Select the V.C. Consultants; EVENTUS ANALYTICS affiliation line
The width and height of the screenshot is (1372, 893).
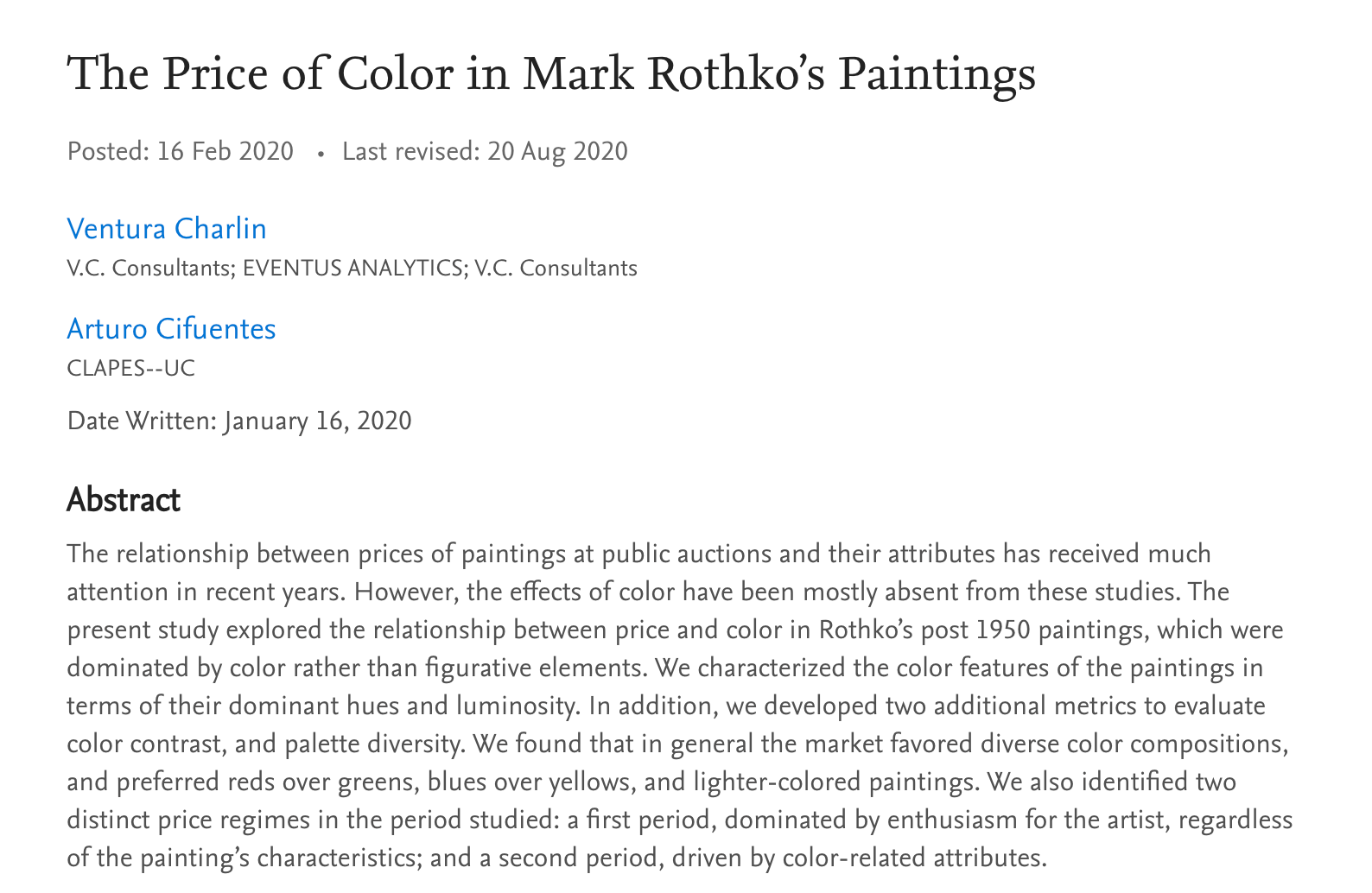352,269
